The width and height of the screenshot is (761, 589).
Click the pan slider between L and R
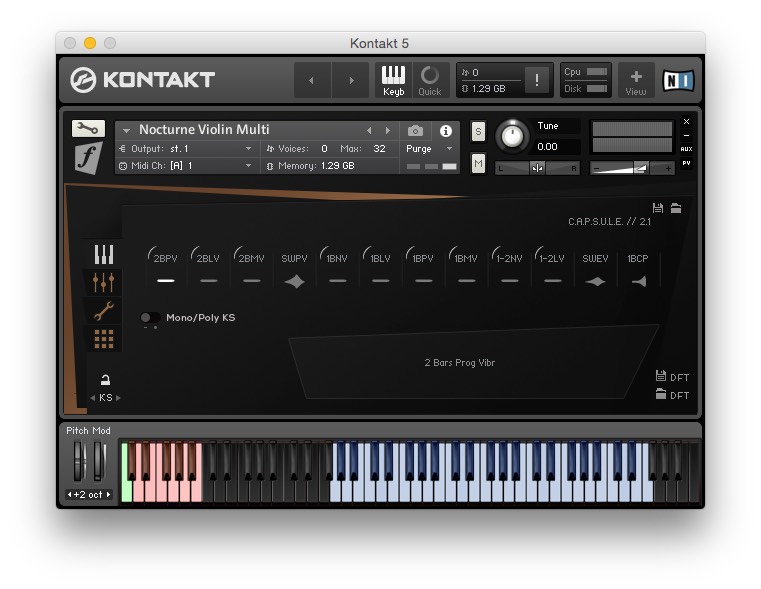(x=537, y=168)
